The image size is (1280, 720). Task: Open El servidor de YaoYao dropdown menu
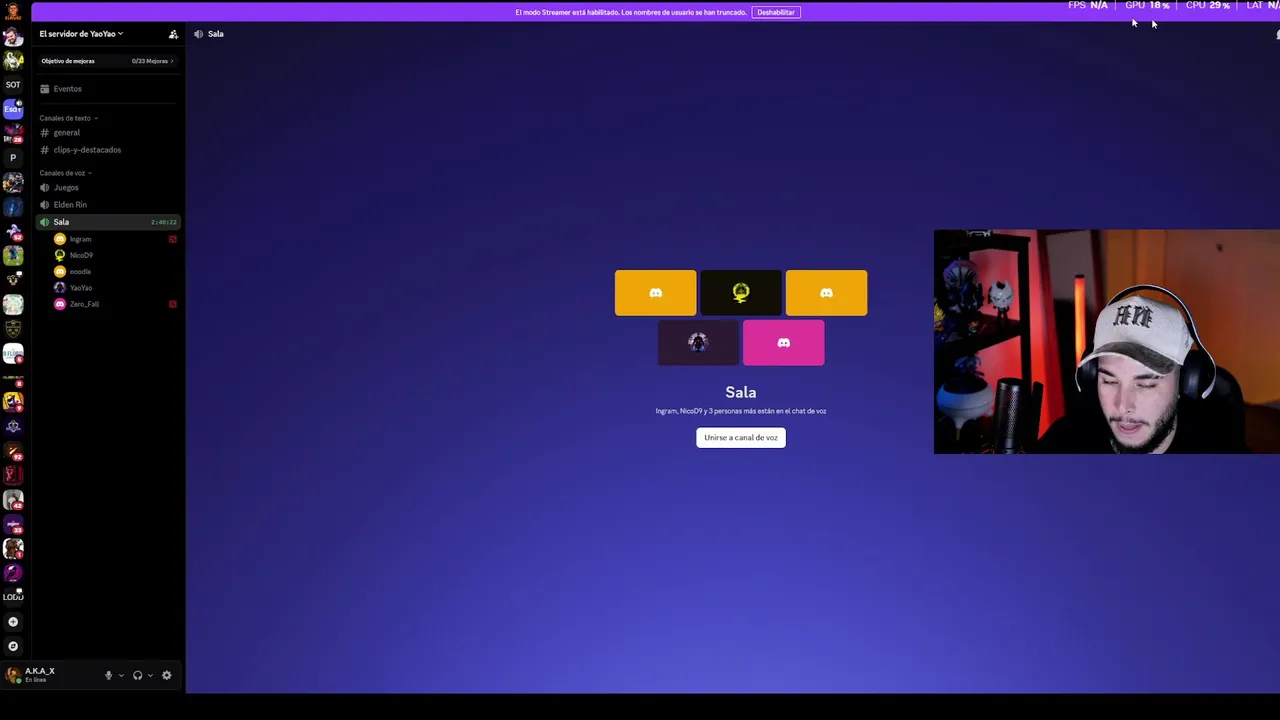click(x=81, y=34)
